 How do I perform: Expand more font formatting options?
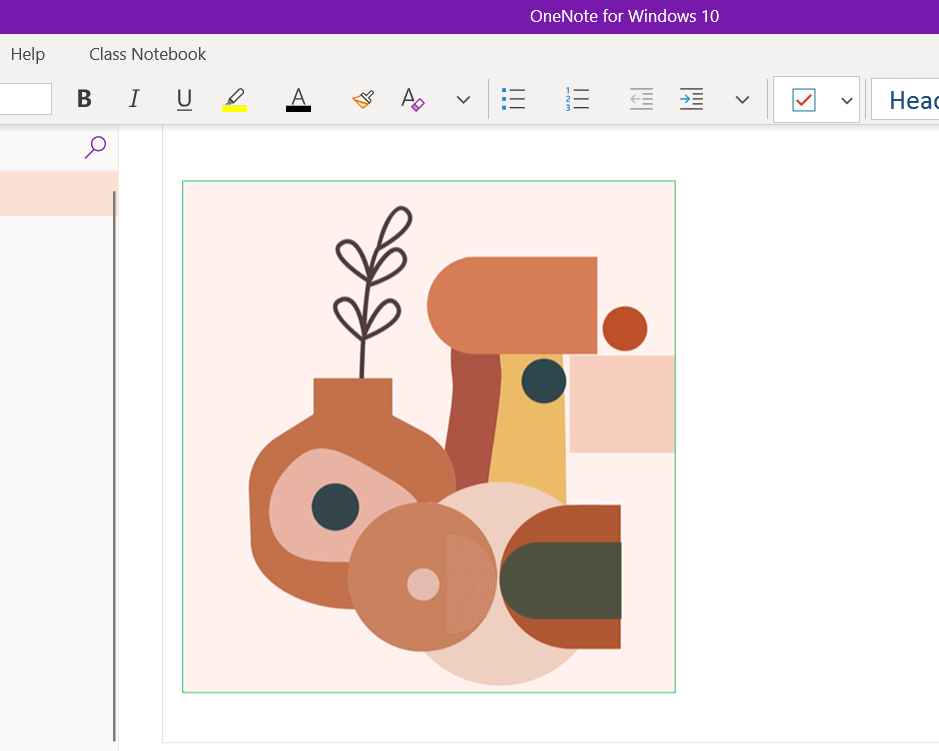463,99
